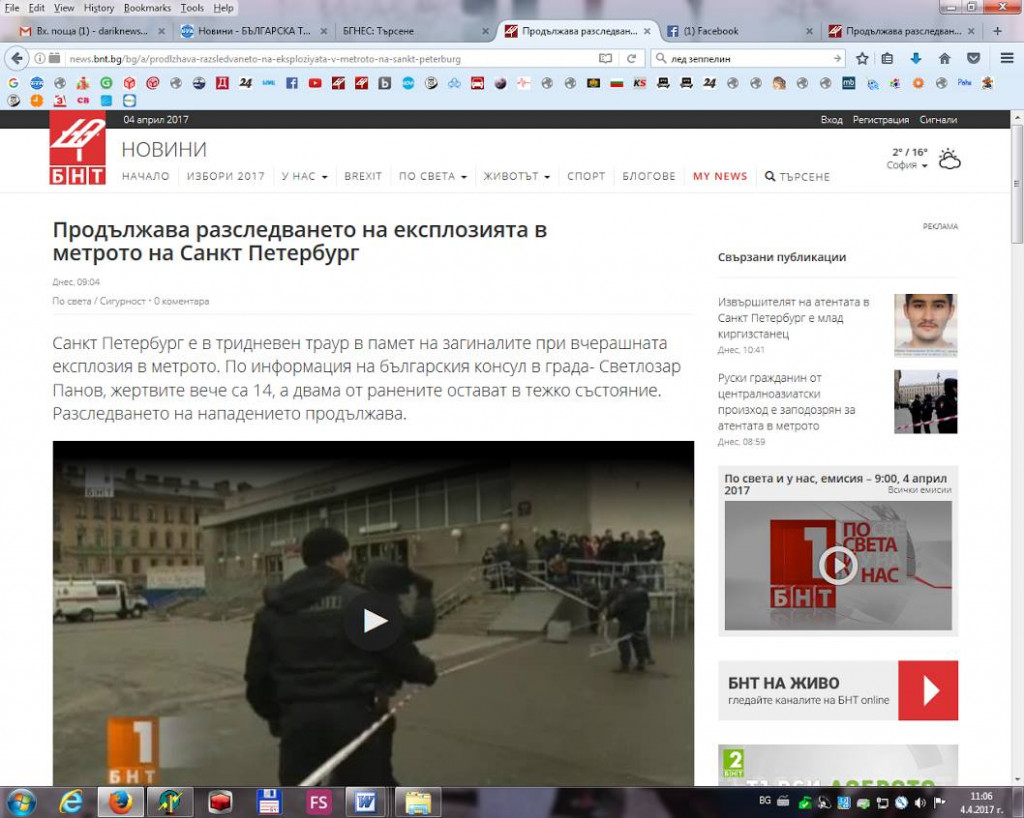Open the red Д bookmark icon
This screenshot has height=818, width=1024.
222,83
